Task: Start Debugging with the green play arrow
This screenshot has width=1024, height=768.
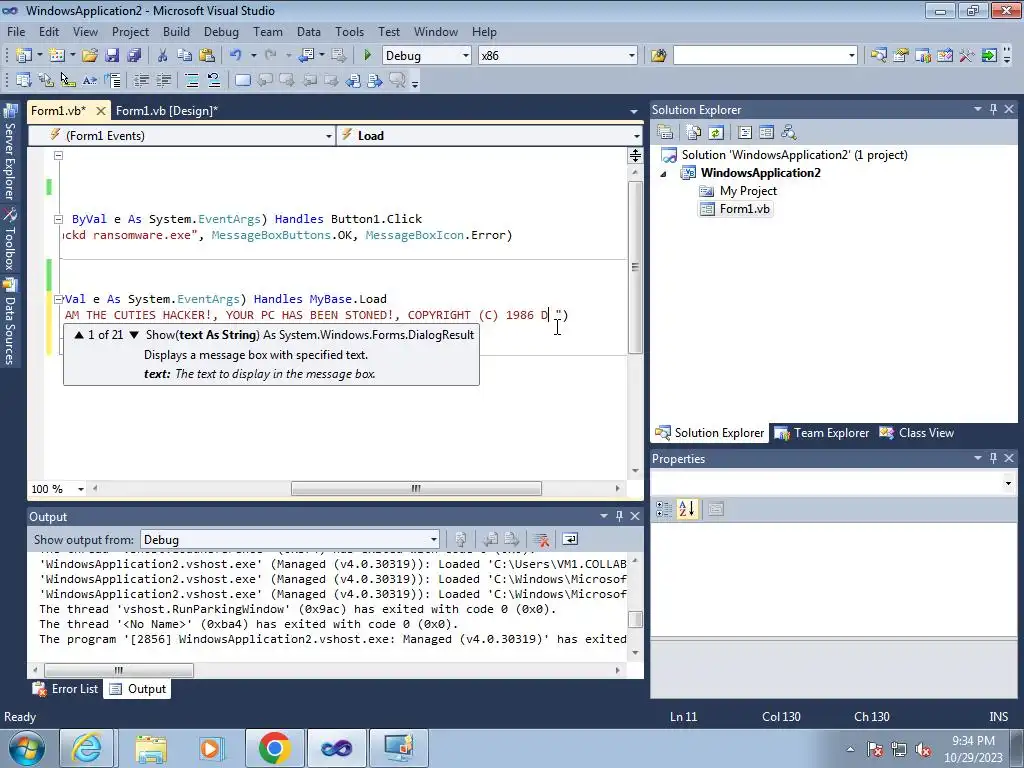Action: tap(367, 56)
